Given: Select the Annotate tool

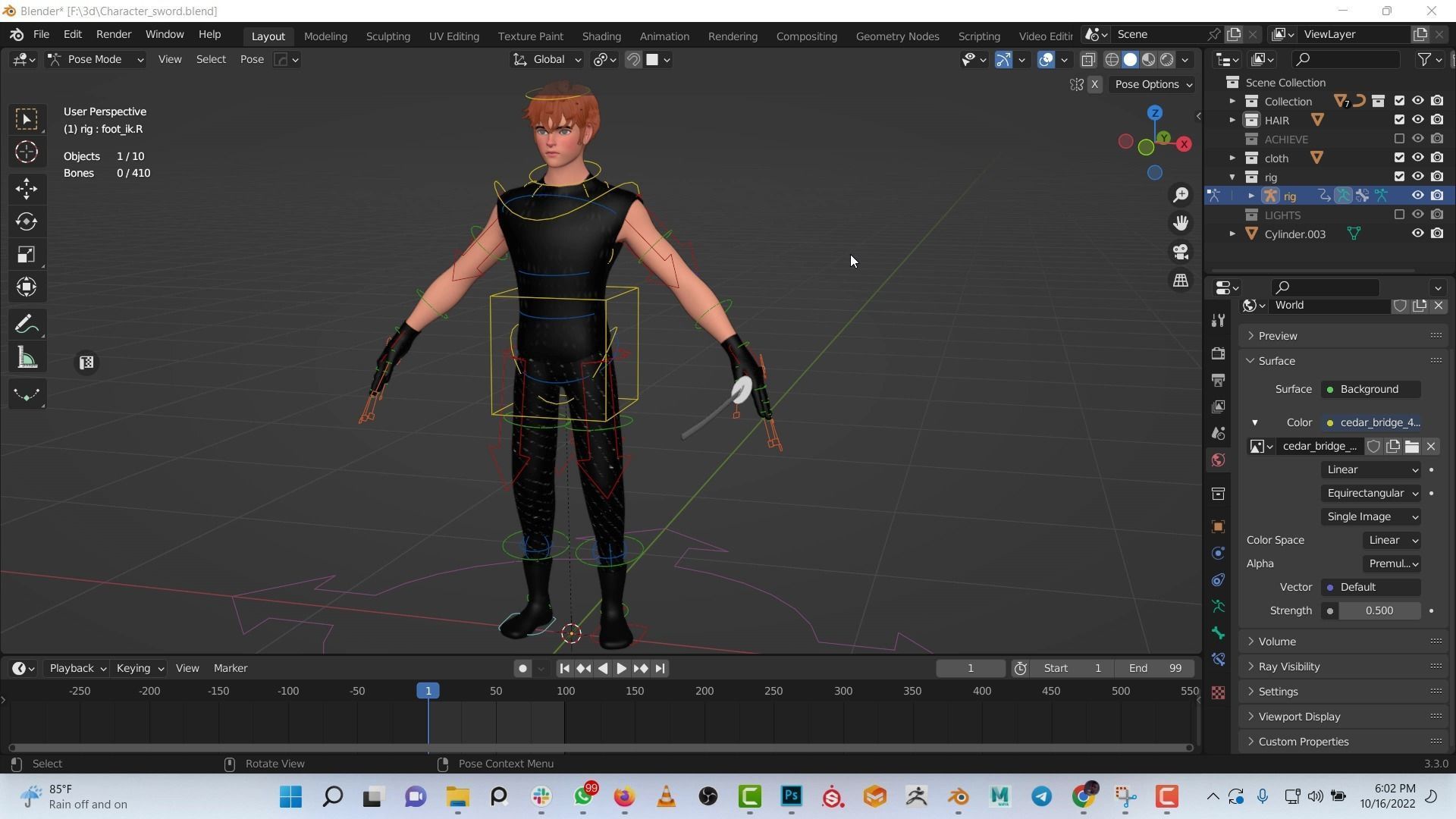Looking at the screenshot, I should click(27, 325).
